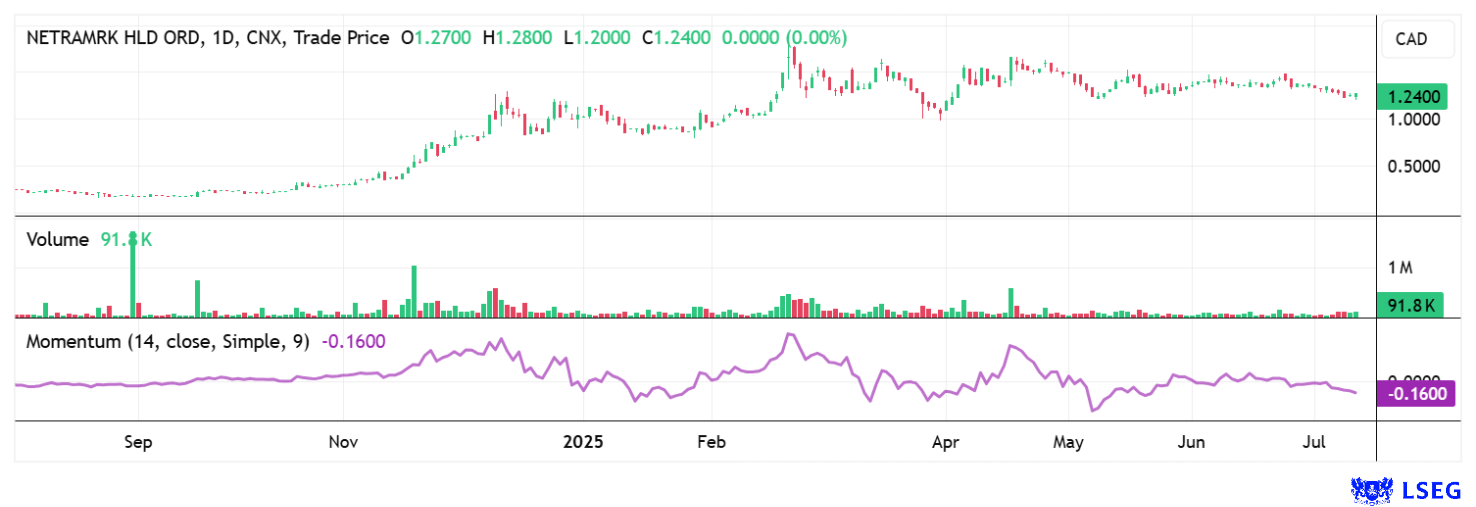Click the Sep marker on time axis
Screen dimensions: 1476x507
pos(138,442)
